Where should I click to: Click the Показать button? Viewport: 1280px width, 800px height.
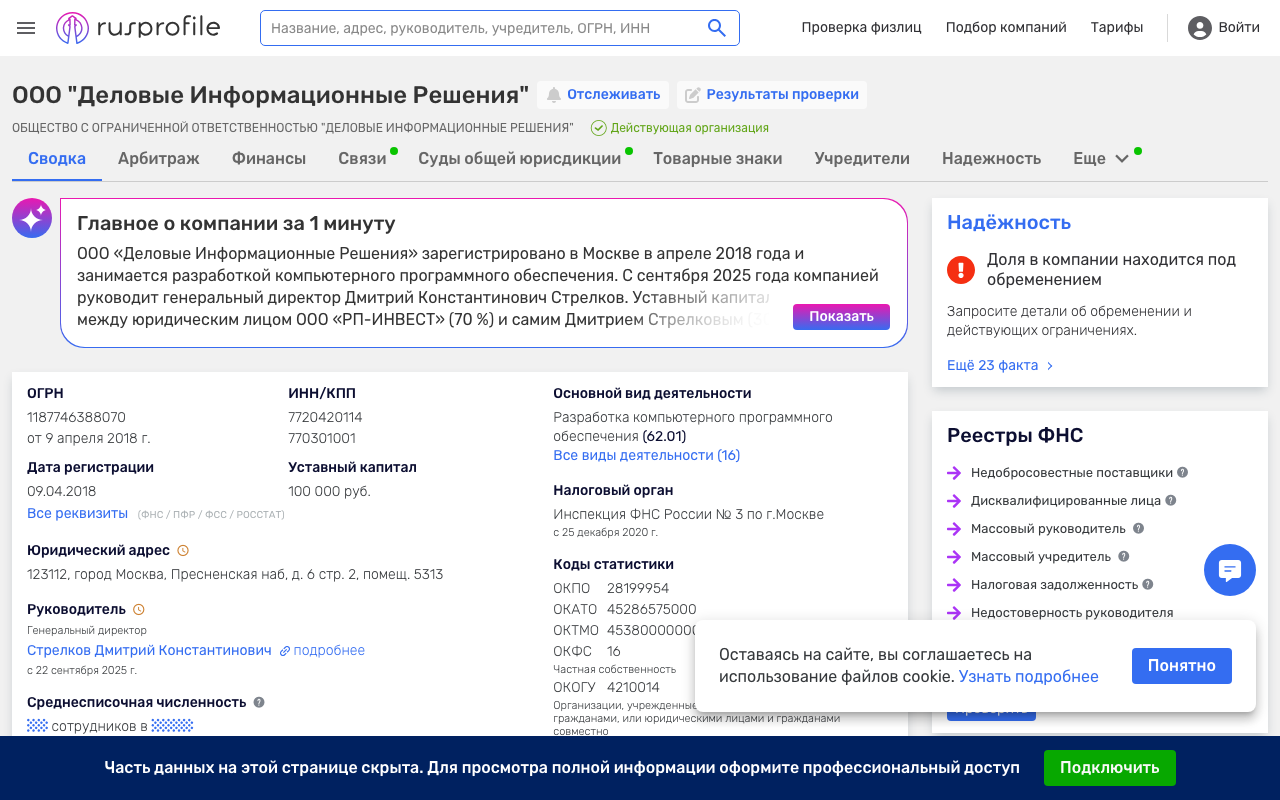tap(841, 317)
